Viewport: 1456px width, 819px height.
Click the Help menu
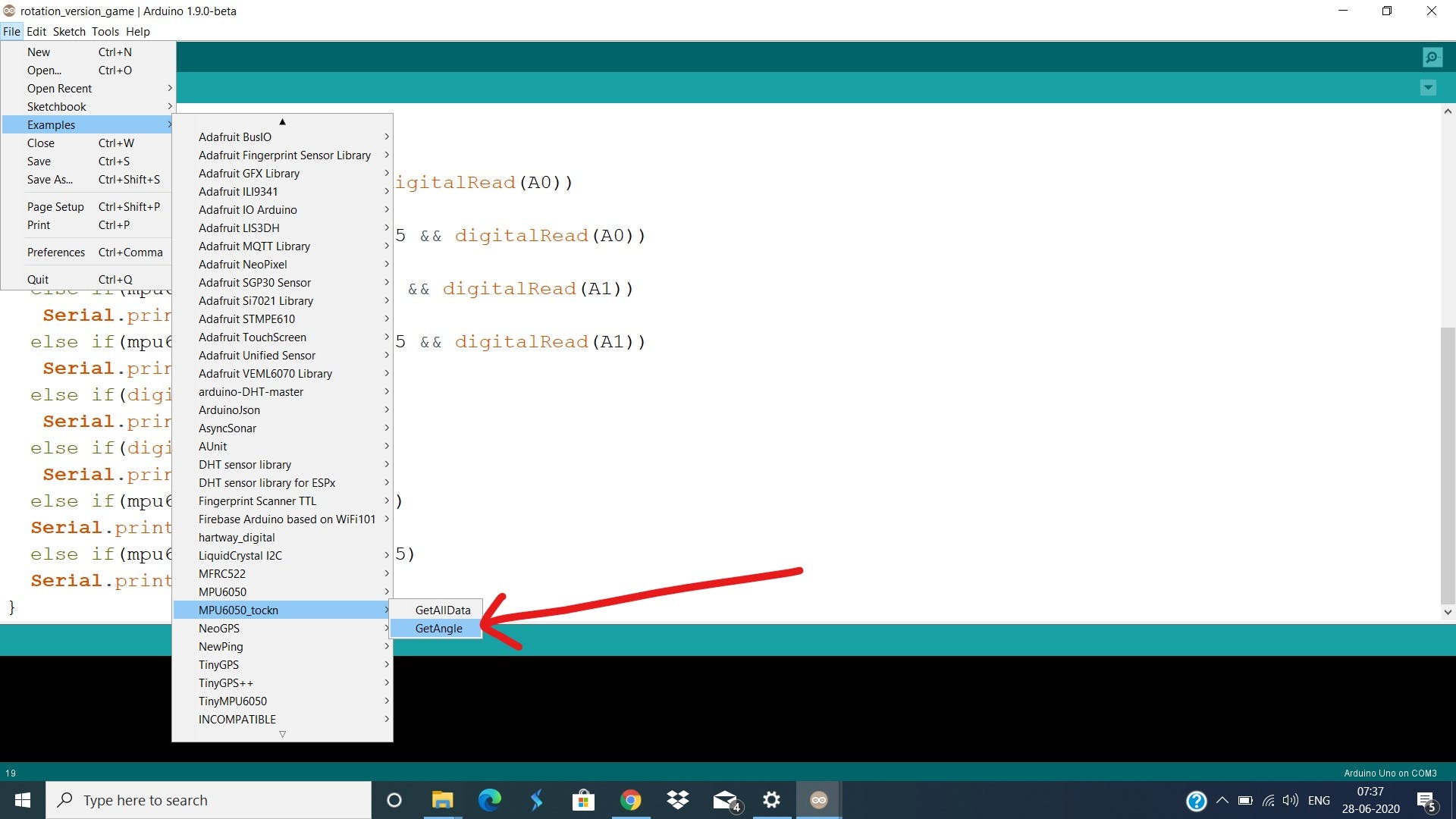click(x=139, y=31)
